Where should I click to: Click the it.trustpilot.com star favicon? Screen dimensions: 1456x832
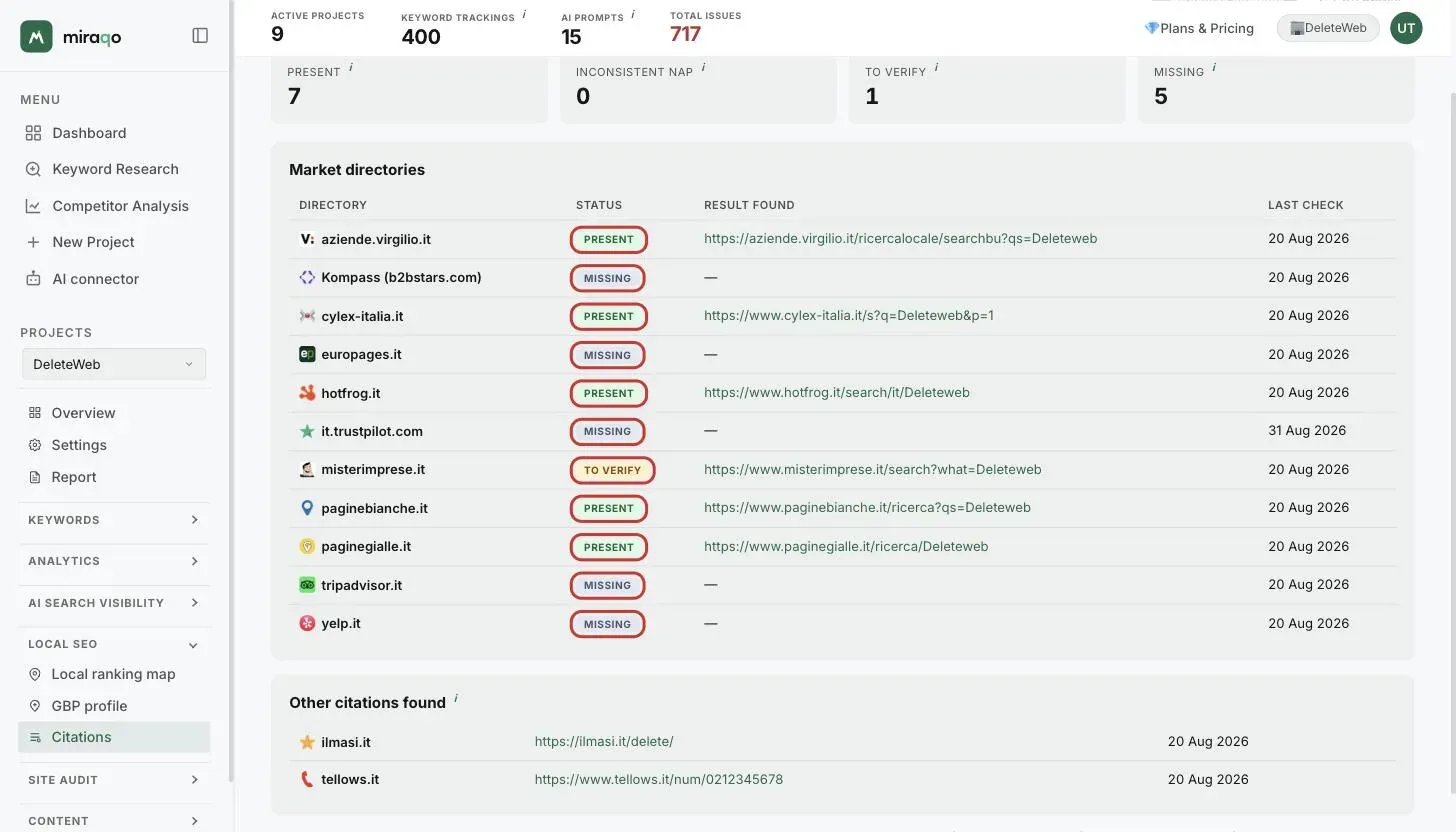307,431
